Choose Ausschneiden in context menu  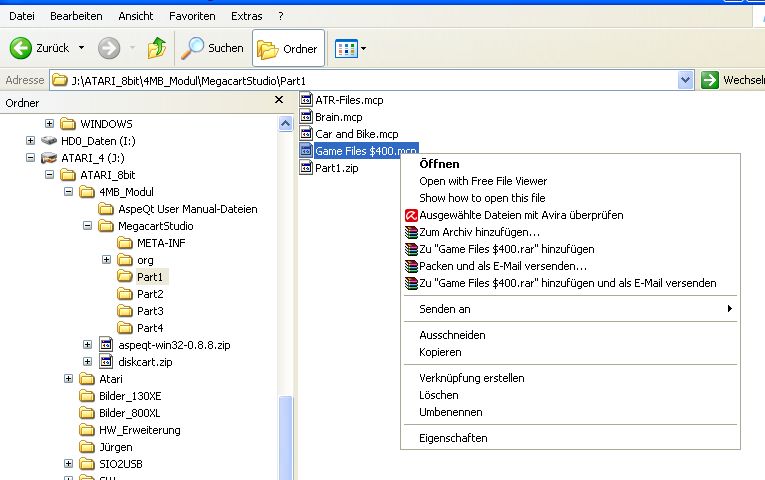tap(570, 335)
